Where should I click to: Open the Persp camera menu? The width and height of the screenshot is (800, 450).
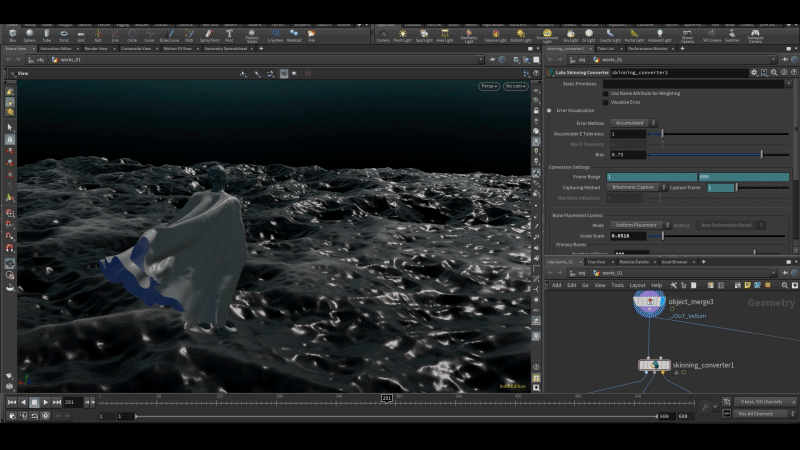pyautogui.click(x=489, y=86)
